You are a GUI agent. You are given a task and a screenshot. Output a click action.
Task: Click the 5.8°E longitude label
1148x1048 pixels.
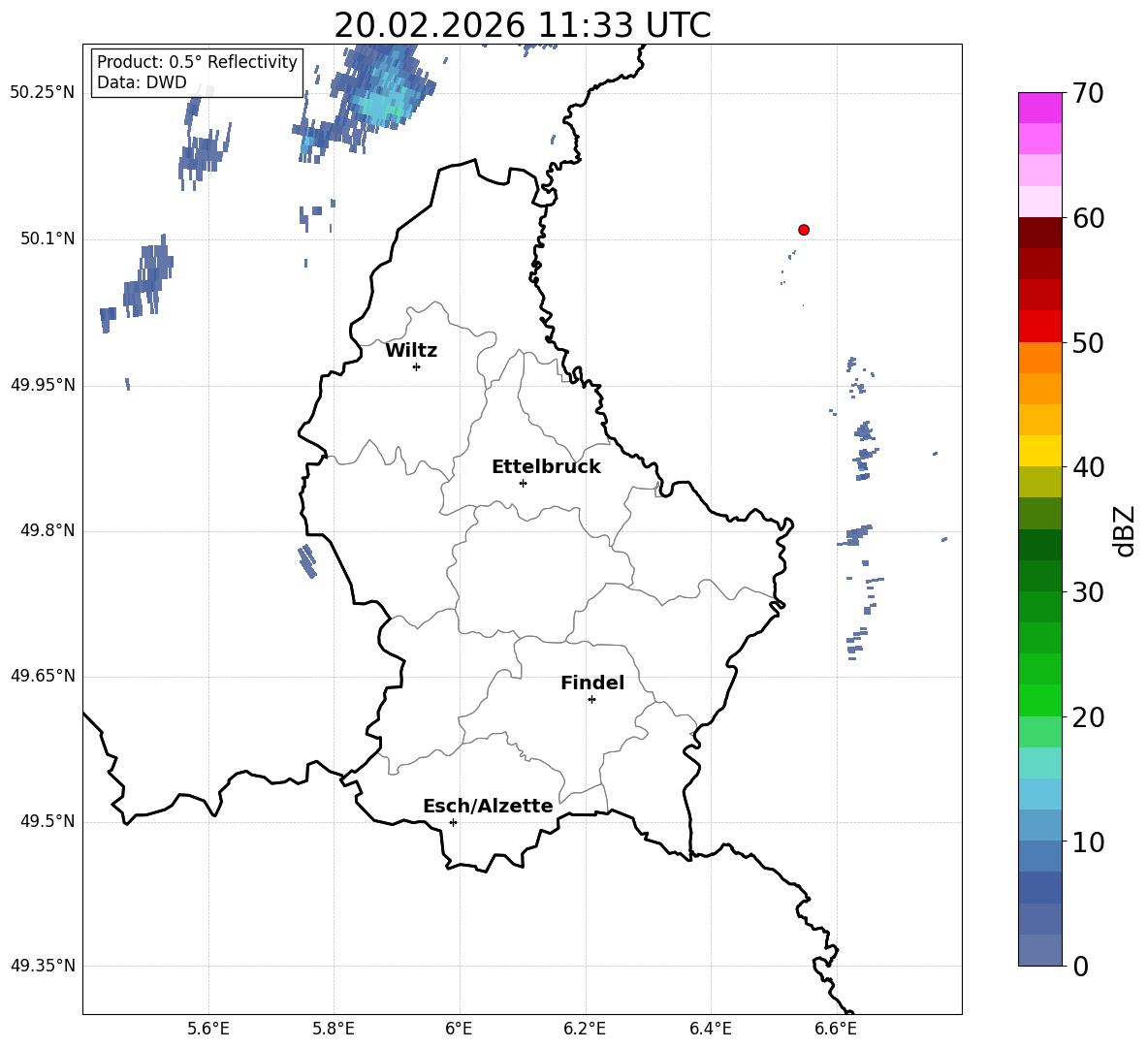tap(334, 1029)
